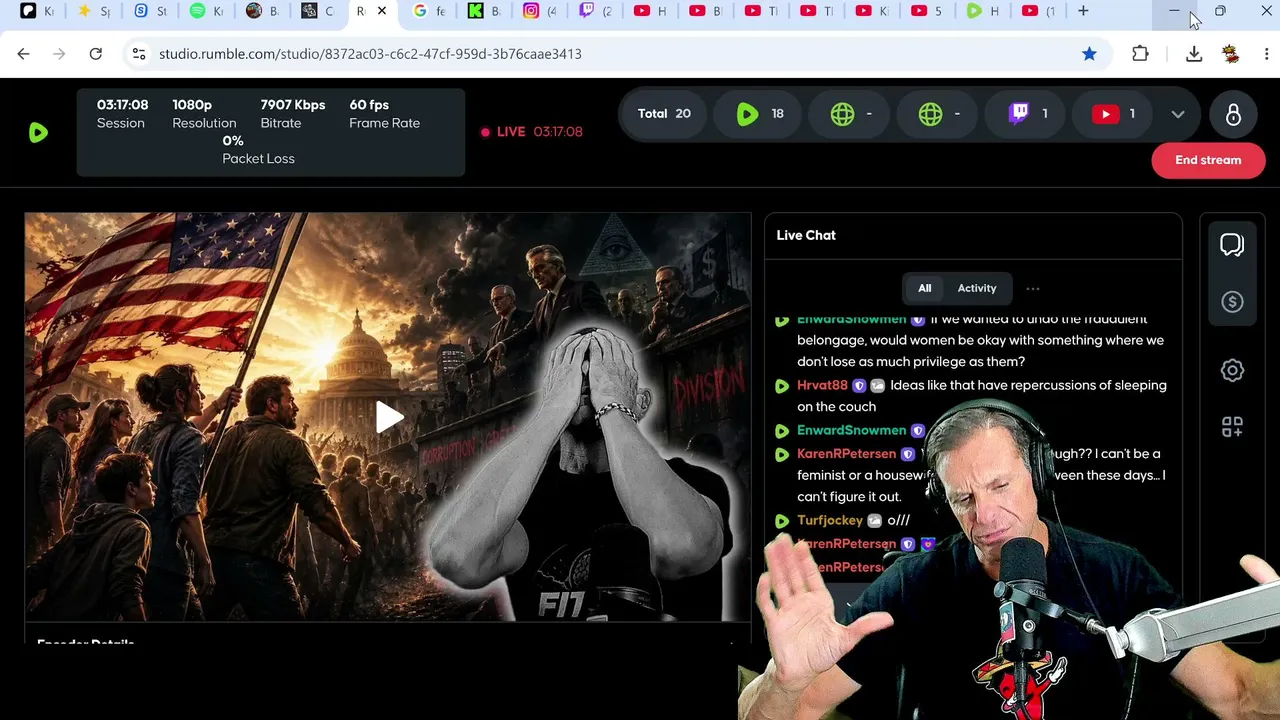Click the green Rumble icon beside Turfjockey
This screenshot has height=720, width=1280.
click(782, 521)
